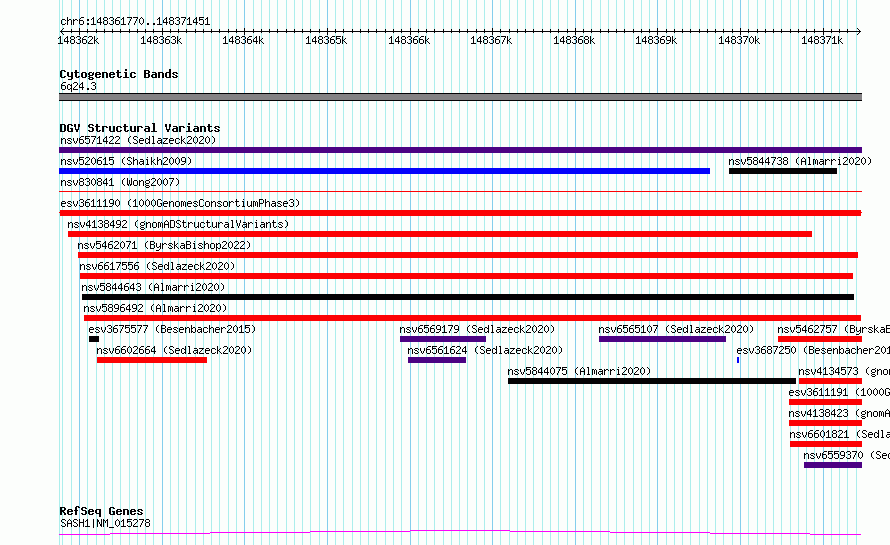Click the red nsv4138492 variant bar
Viewport: 890px width, 545px height.
pyautogui.click(x=440, y=234)
